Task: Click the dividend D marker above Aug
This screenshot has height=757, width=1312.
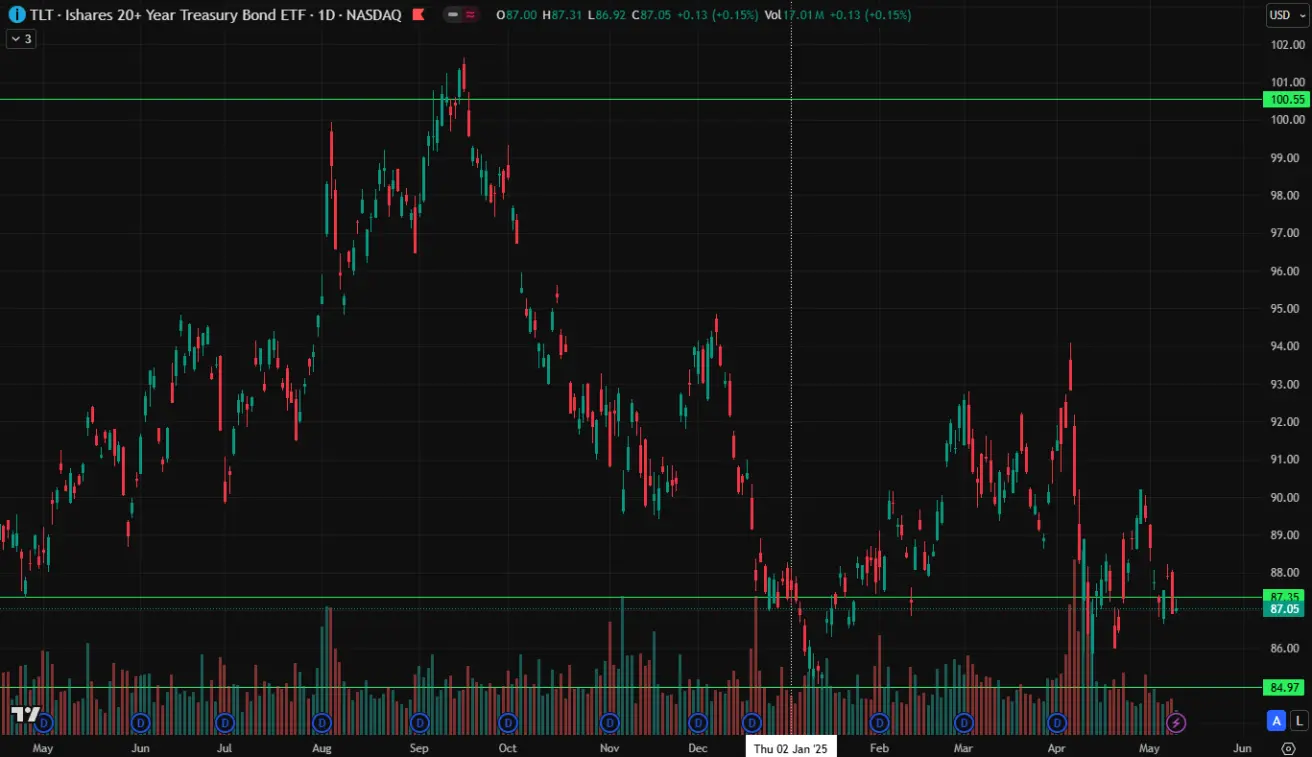Action: [322, 722]
